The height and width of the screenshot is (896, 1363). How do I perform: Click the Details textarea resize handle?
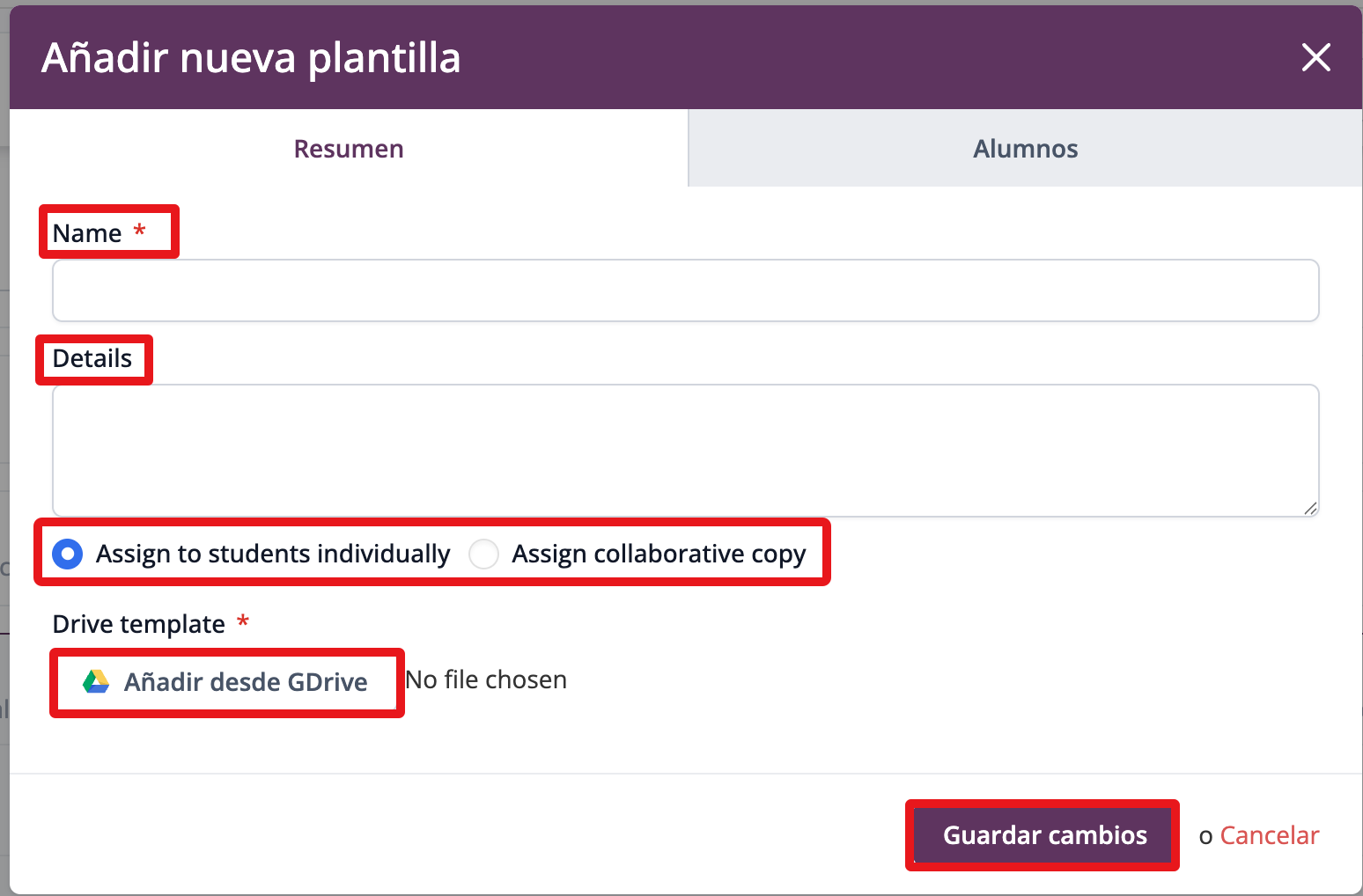point(1310,508)
